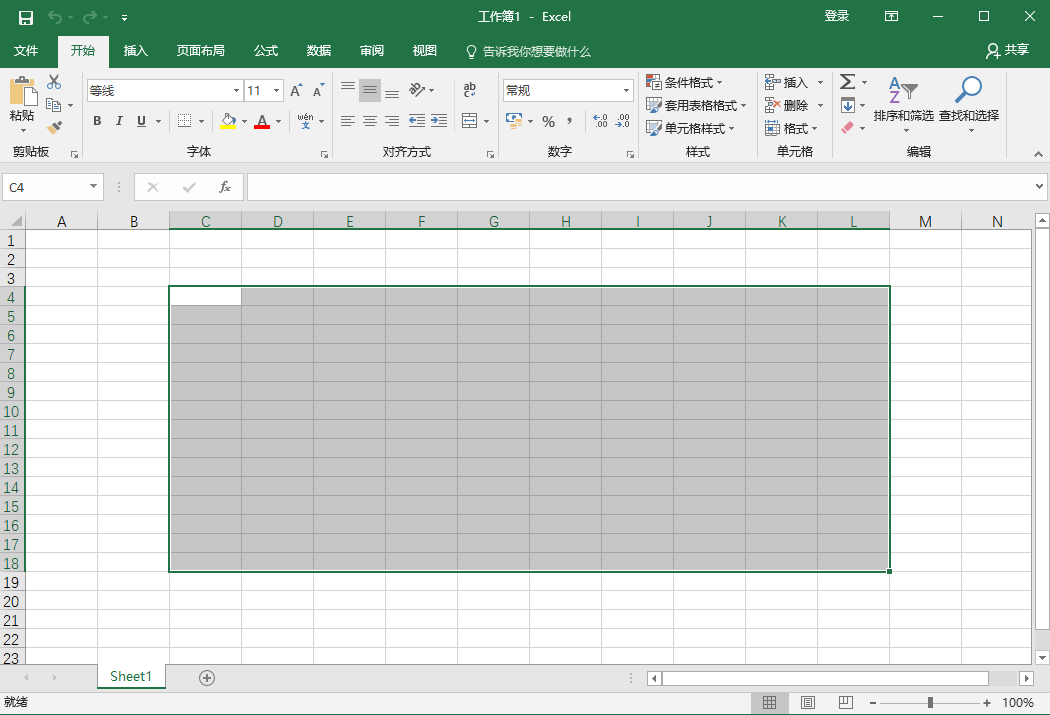Select the AutoSum (Σ) icon
1050x715 pixels.
click(847, 81)
